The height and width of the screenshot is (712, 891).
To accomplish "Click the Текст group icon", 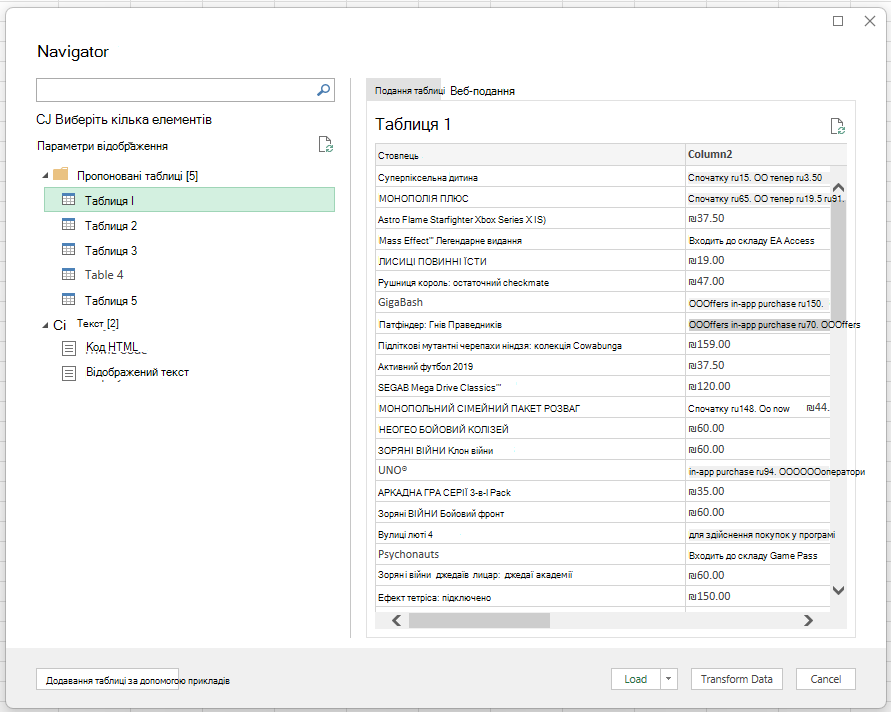I will pos(60,325).
